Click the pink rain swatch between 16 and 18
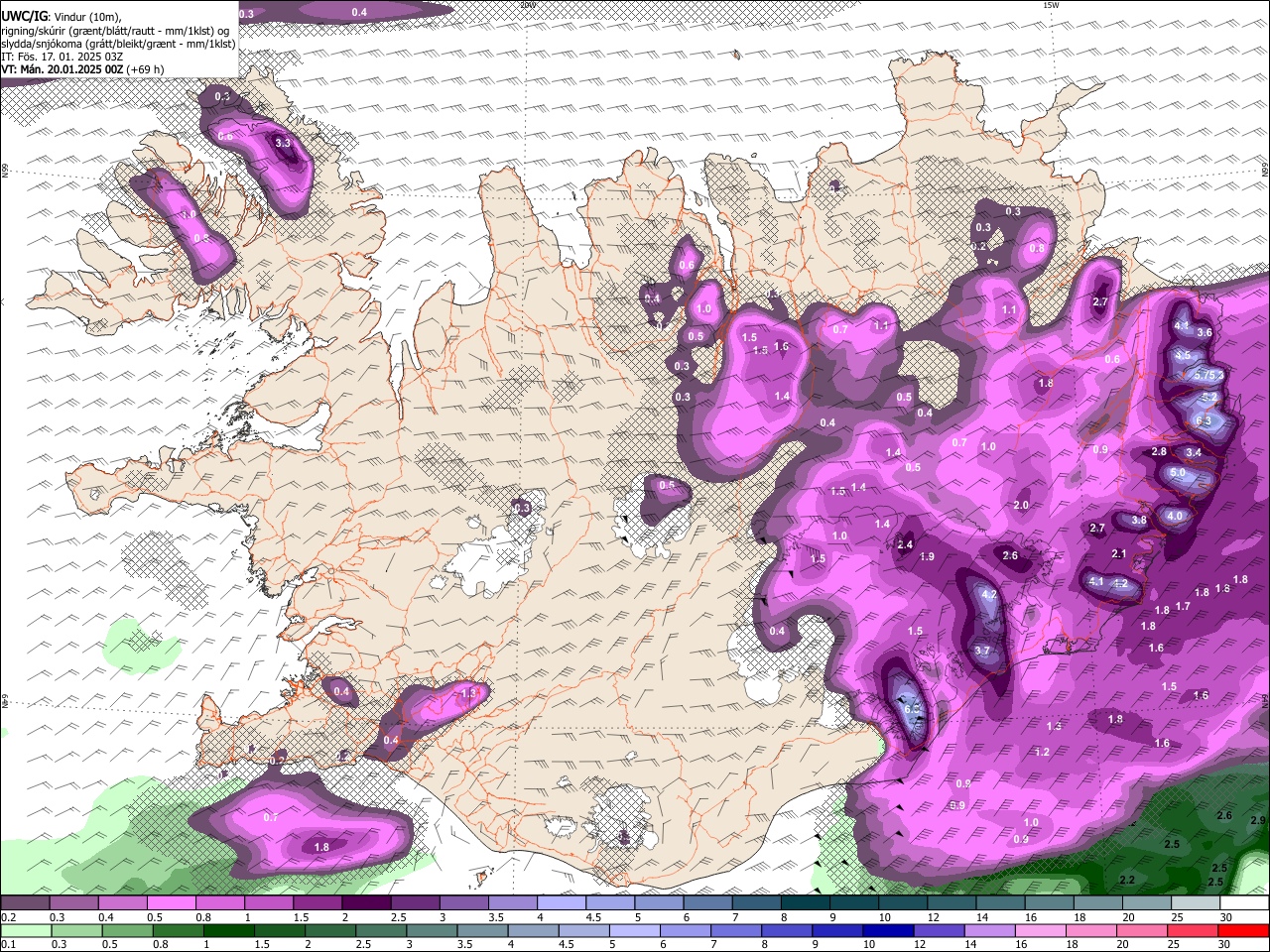Image resolution: width=1270 pixels, height=952 pixels. (x=1041, y=931)
